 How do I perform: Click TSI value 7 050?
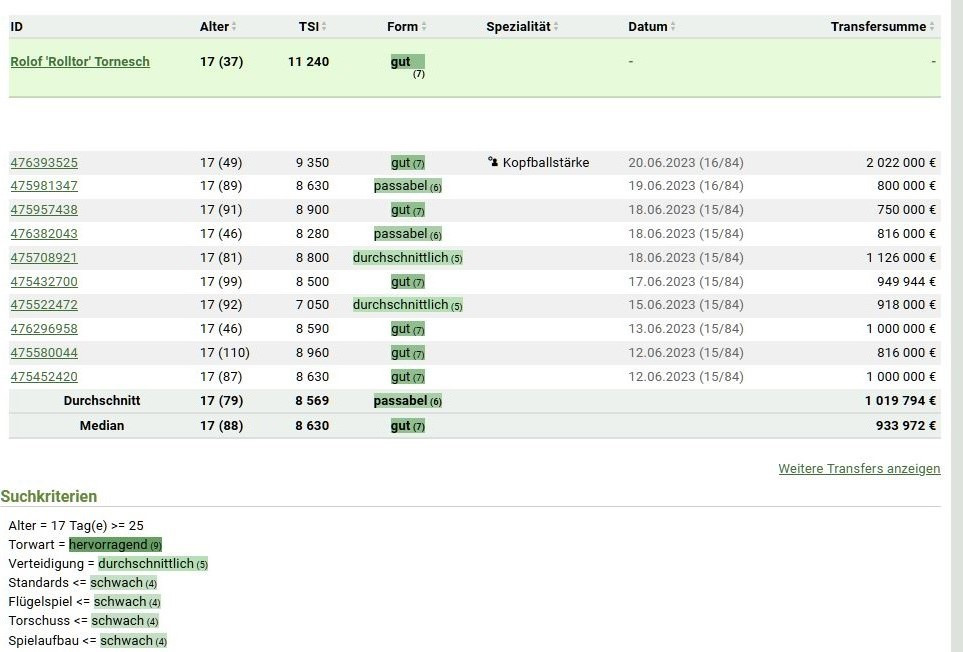coord(312,305)
